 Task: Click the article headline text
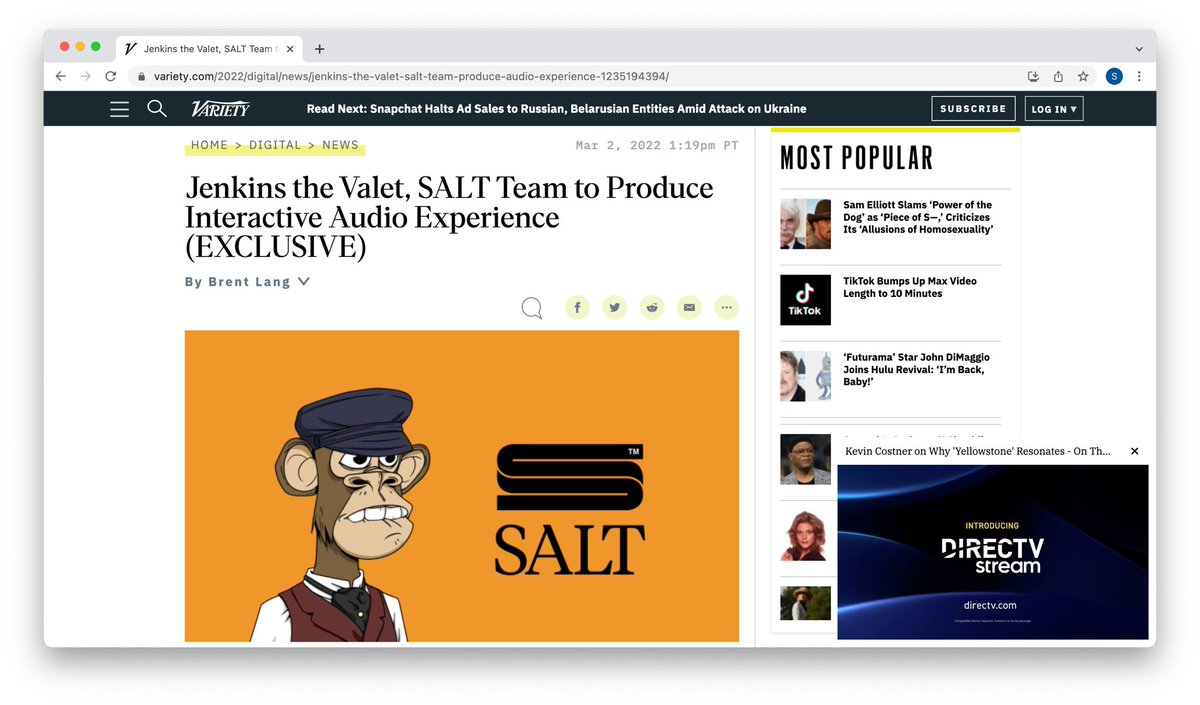[449, 217]
